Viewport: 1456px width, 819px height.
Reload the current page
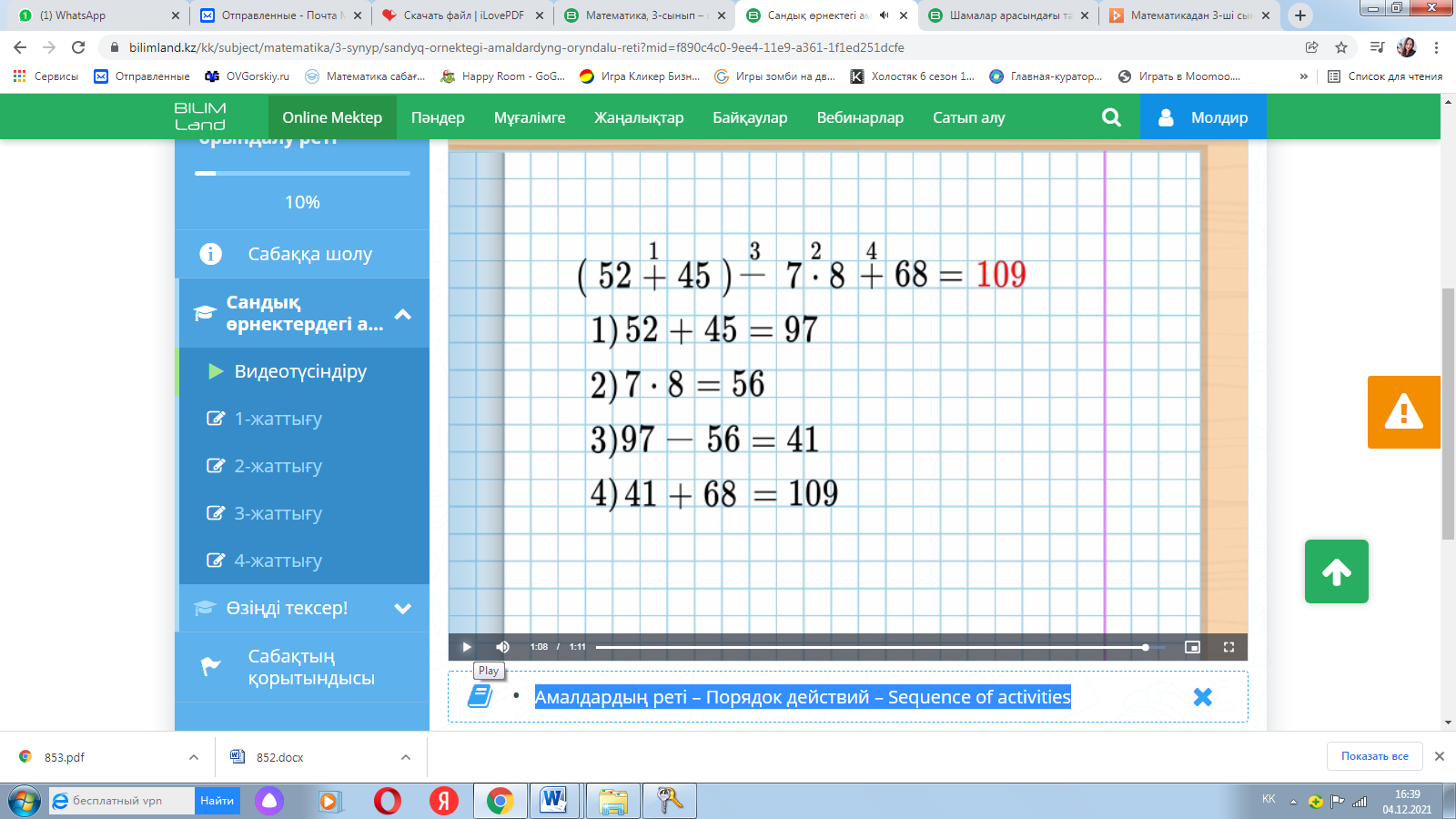pyautogui.click(x=78, y=47)
